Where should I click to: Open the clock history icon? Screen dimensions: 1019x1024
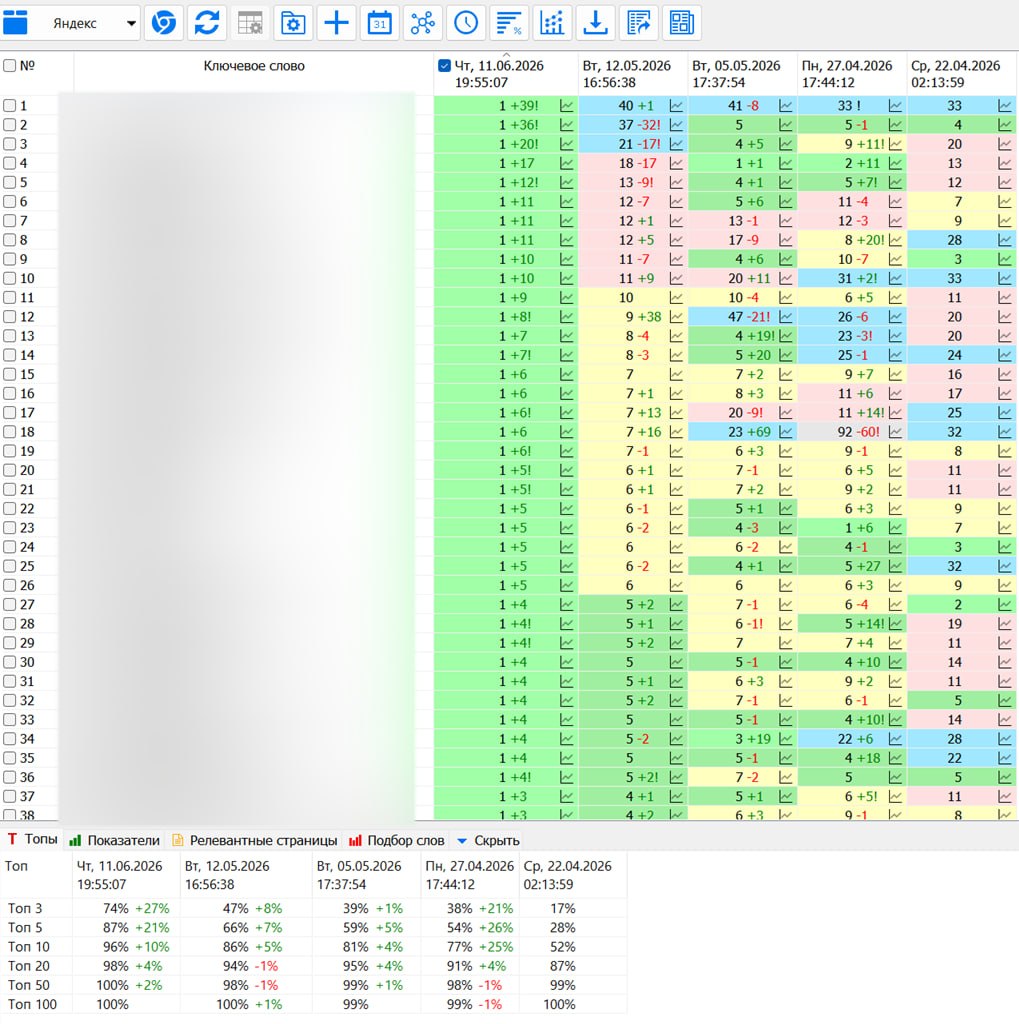coord(466,23)
